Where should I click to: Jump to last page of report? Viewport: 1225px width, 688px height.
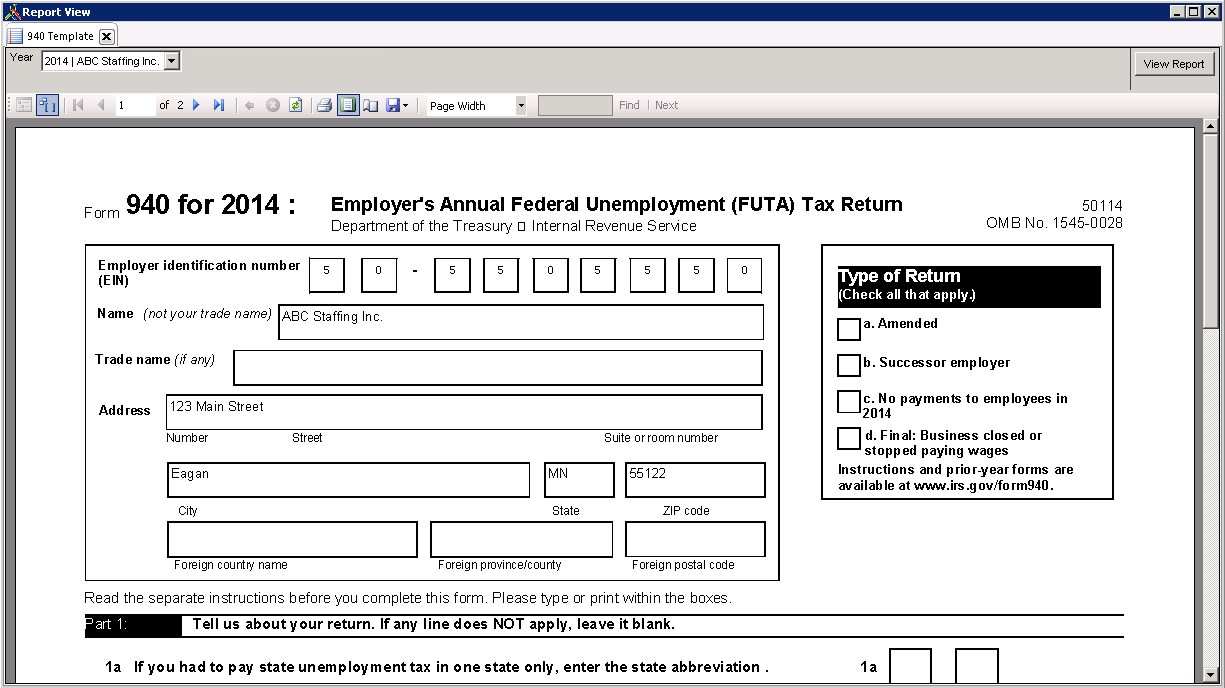pos(219,105)
